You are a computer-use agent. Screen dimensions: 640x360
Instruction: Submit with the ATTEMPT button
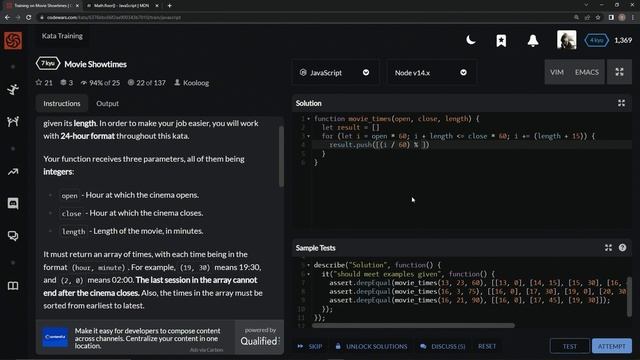coord(611,346)
